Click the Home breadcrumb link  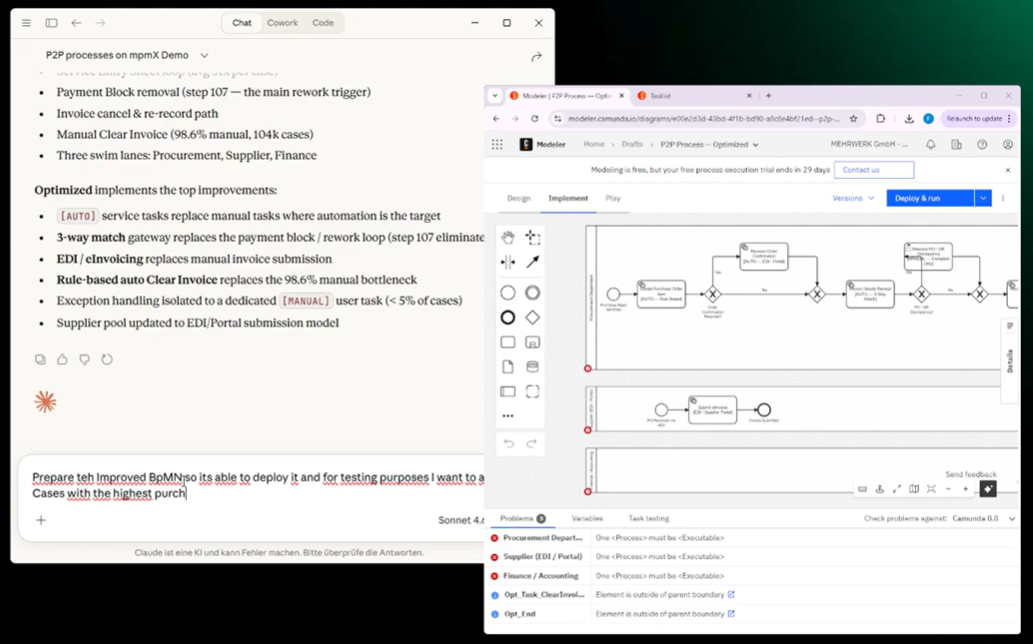click(594, 144)
